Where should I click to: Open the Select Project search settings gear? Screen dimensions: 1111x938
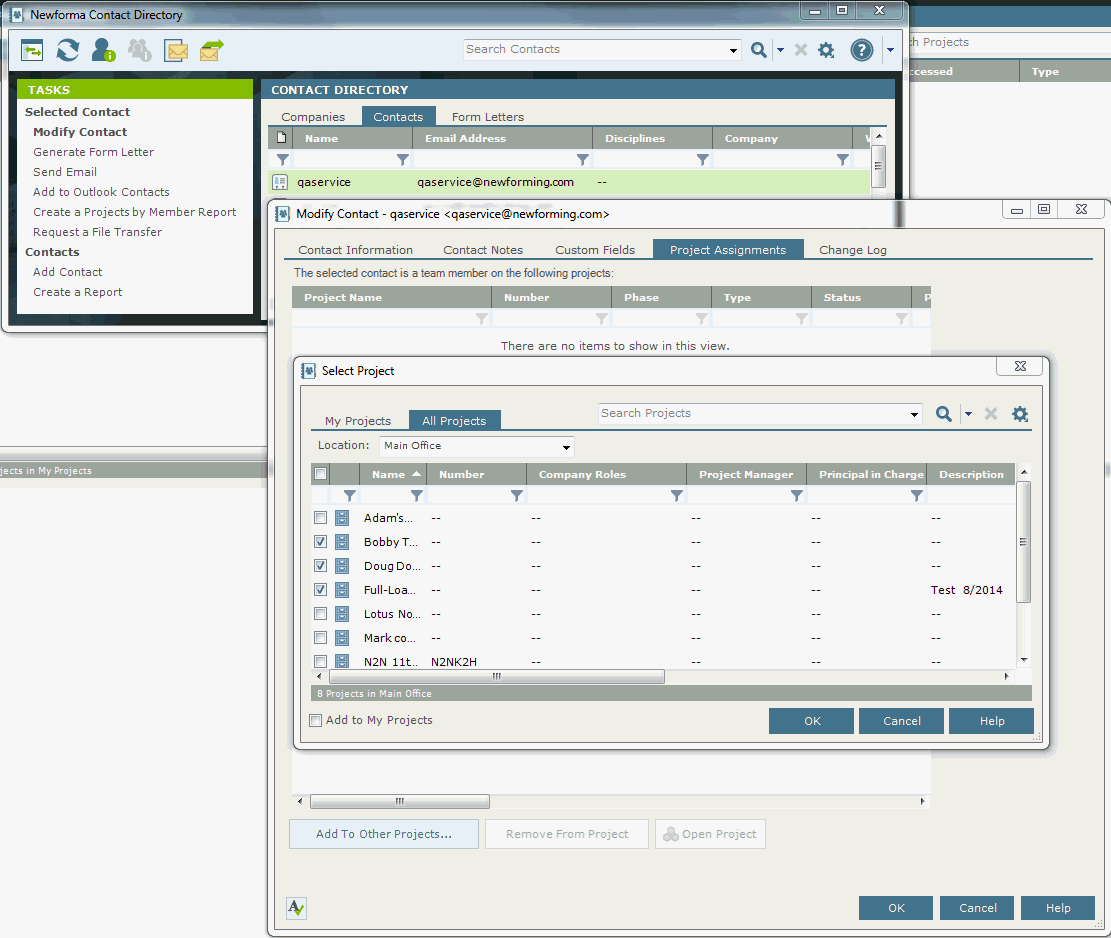coord(1020,414)
